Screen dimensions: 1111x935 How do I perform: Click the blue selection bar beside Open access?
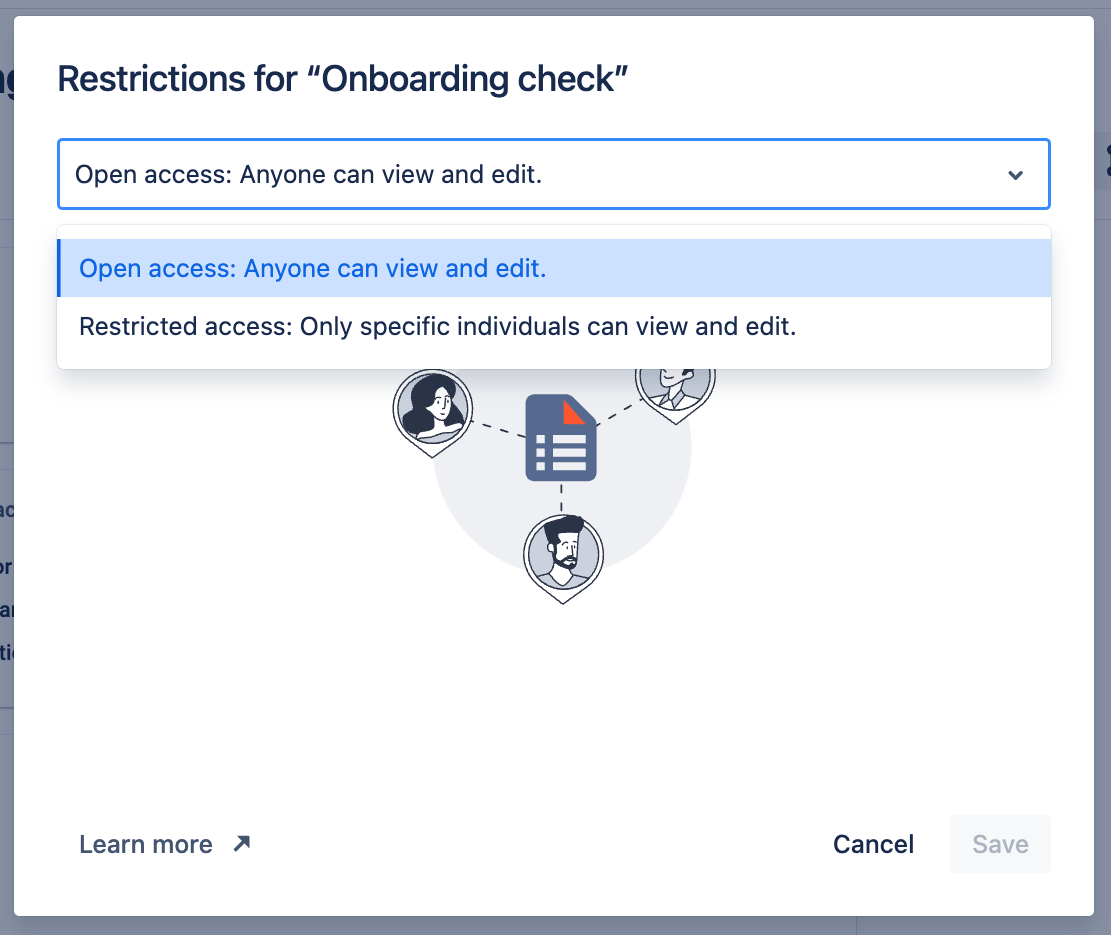(59, 268)
